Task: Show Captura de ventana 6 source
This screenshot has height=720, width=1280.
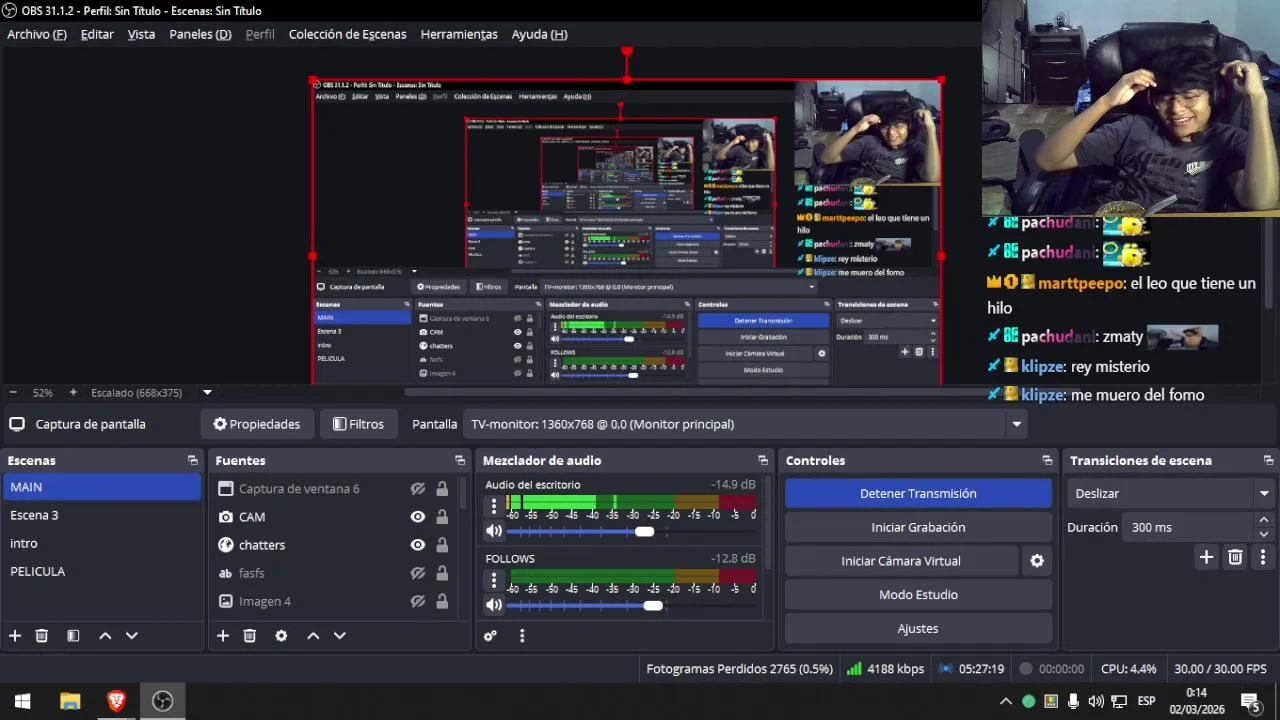Action: pos(418,489)
